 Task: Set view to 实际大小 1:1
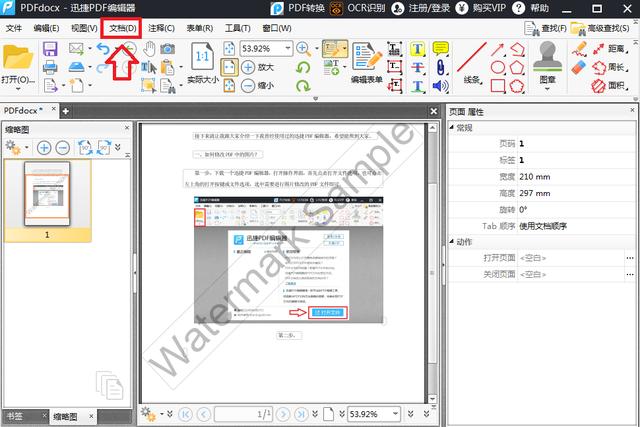203,62
